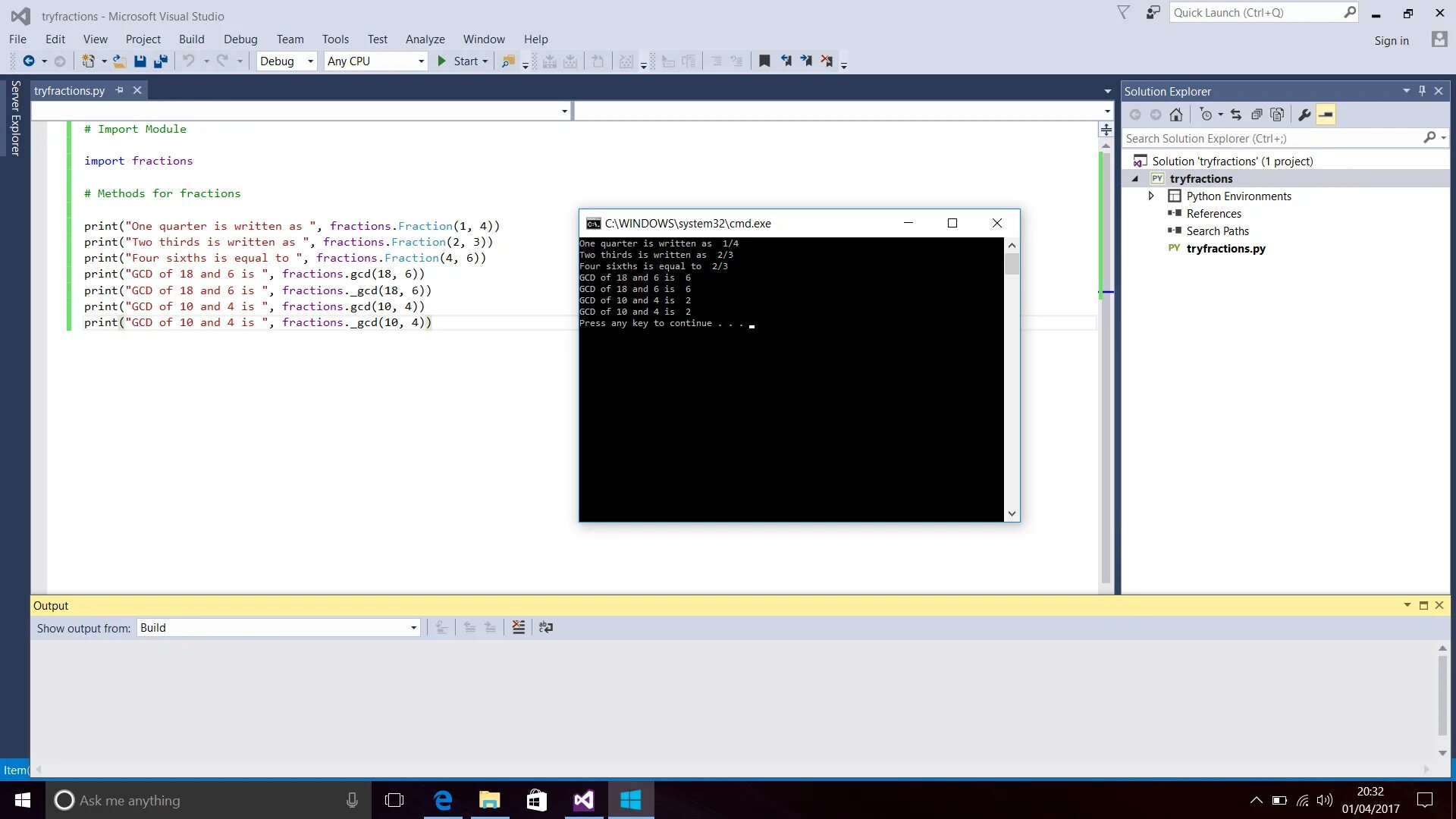Toggle Word Wrap in Output panel
Viewport: 1456px width, 819px height.
pyautogui.click(x=546, y=628)
